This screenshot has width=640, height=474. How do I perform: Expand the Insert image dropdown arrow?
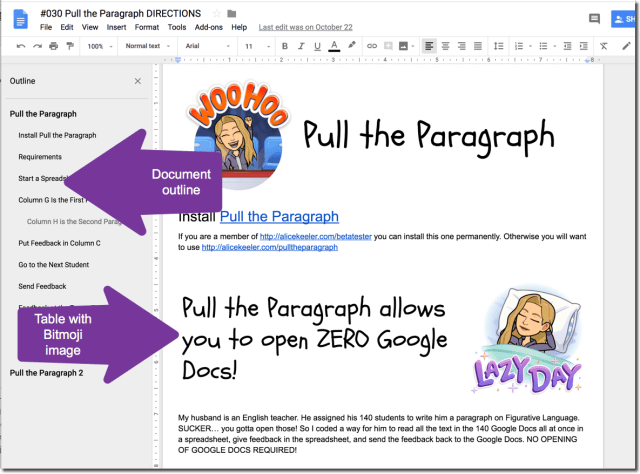coord(413,47)
